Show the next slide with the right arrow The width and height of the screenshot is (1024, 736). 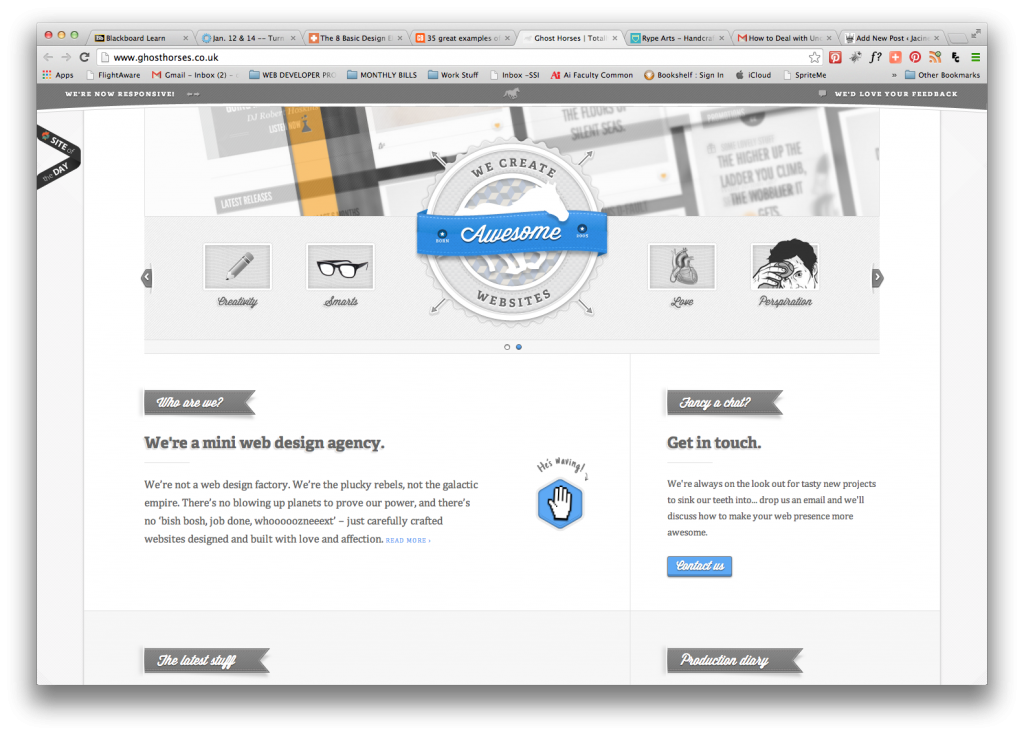(x=877, y=278)
